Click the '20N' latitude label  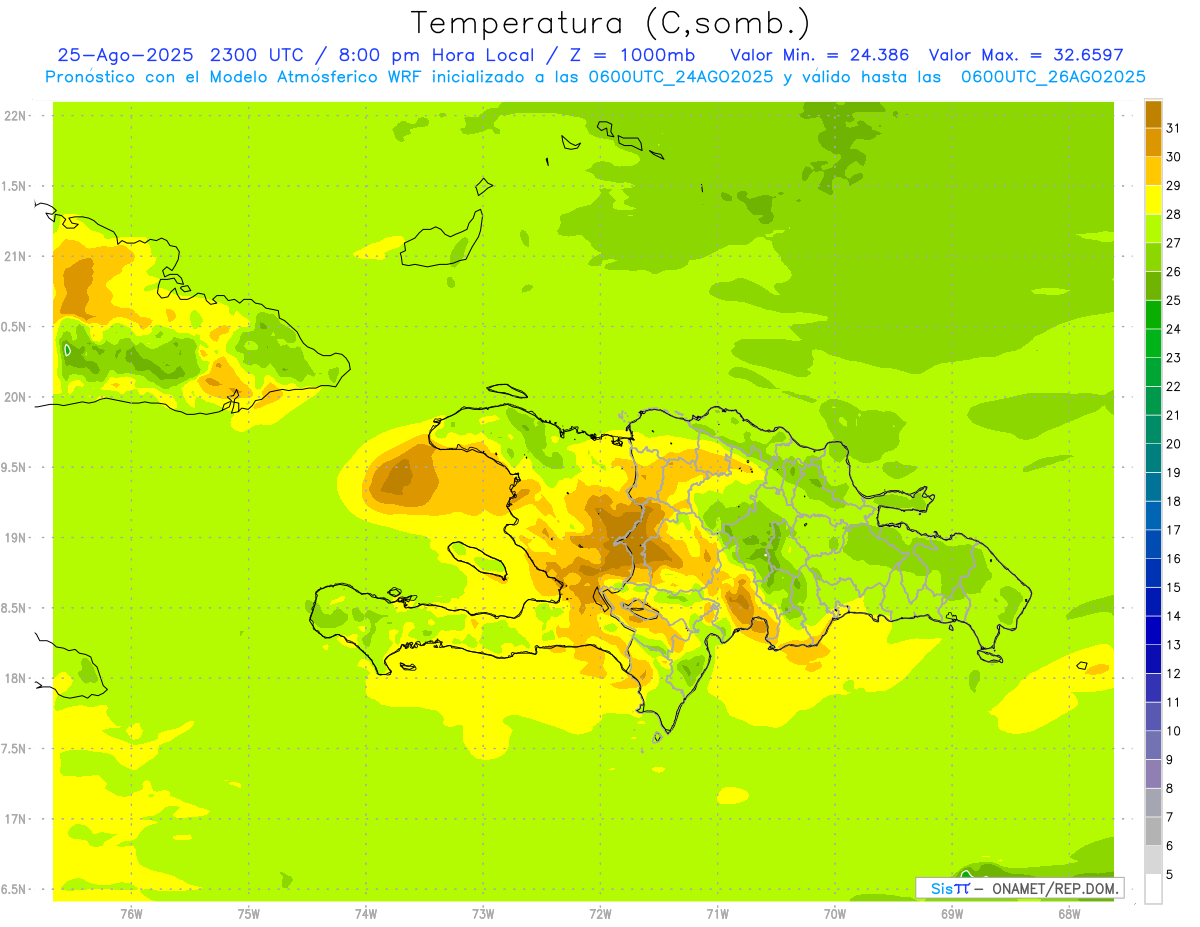(x=15, y=397)
